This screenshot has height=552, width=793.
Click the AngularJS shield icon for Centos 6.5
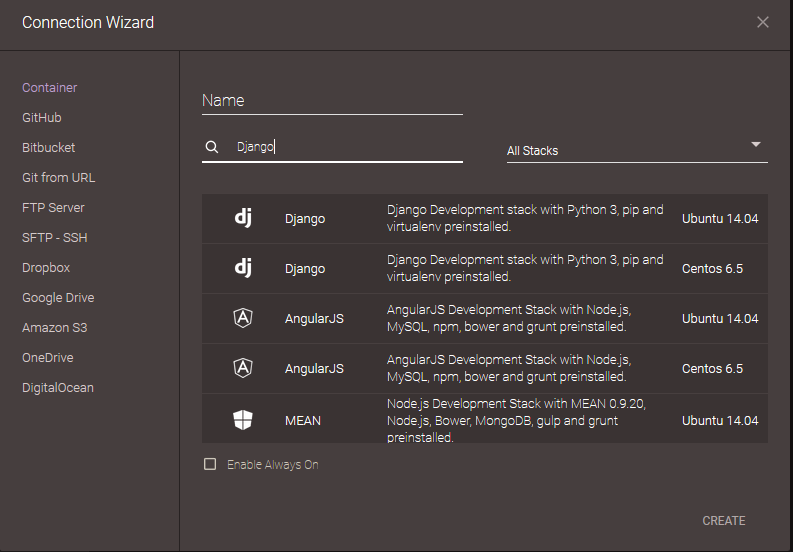point(243,368)
